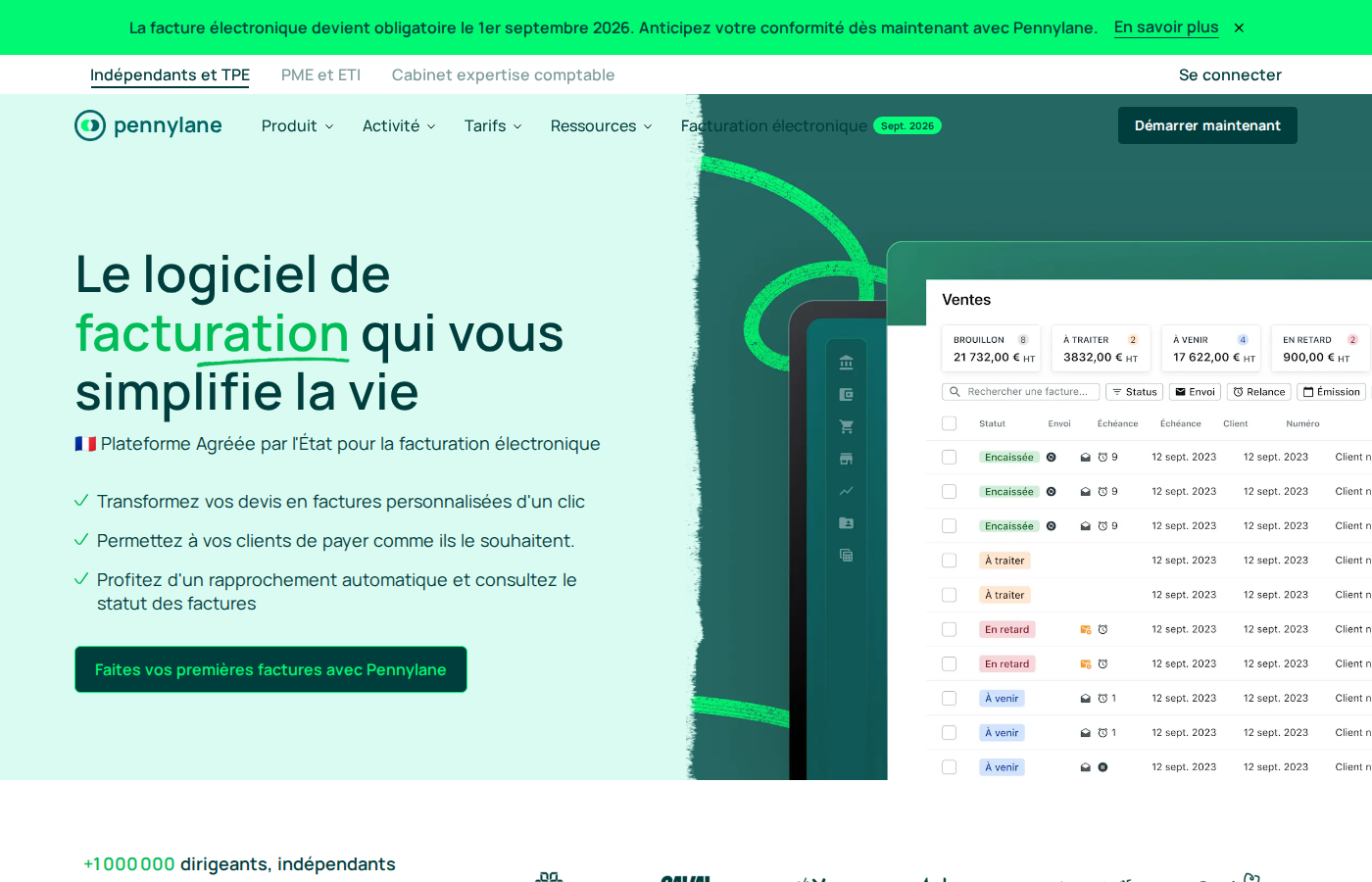The height and width of the screenshot is (882, 1372).
Task: Click the first En retard status badge
Action: (x=1007, y=629)
